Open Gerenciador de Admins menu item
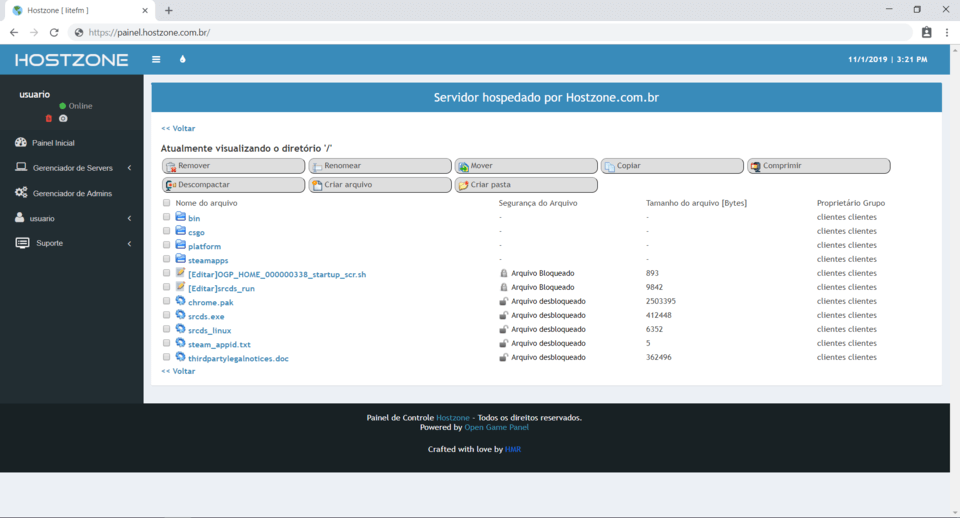Screen dimensions: 960x518 72,193
